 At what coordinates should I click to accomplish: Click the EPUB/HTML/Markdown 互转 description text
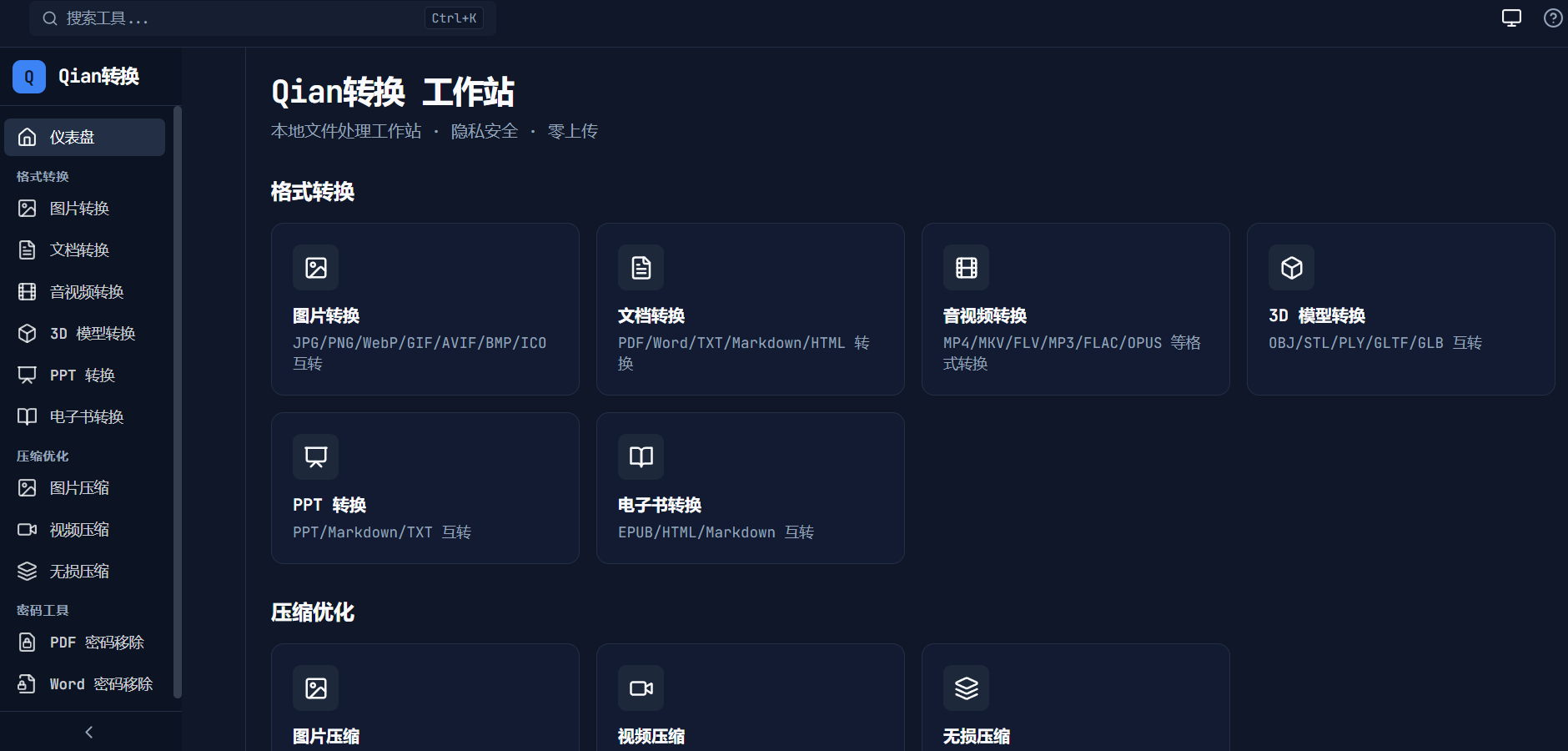pos(716,532)
